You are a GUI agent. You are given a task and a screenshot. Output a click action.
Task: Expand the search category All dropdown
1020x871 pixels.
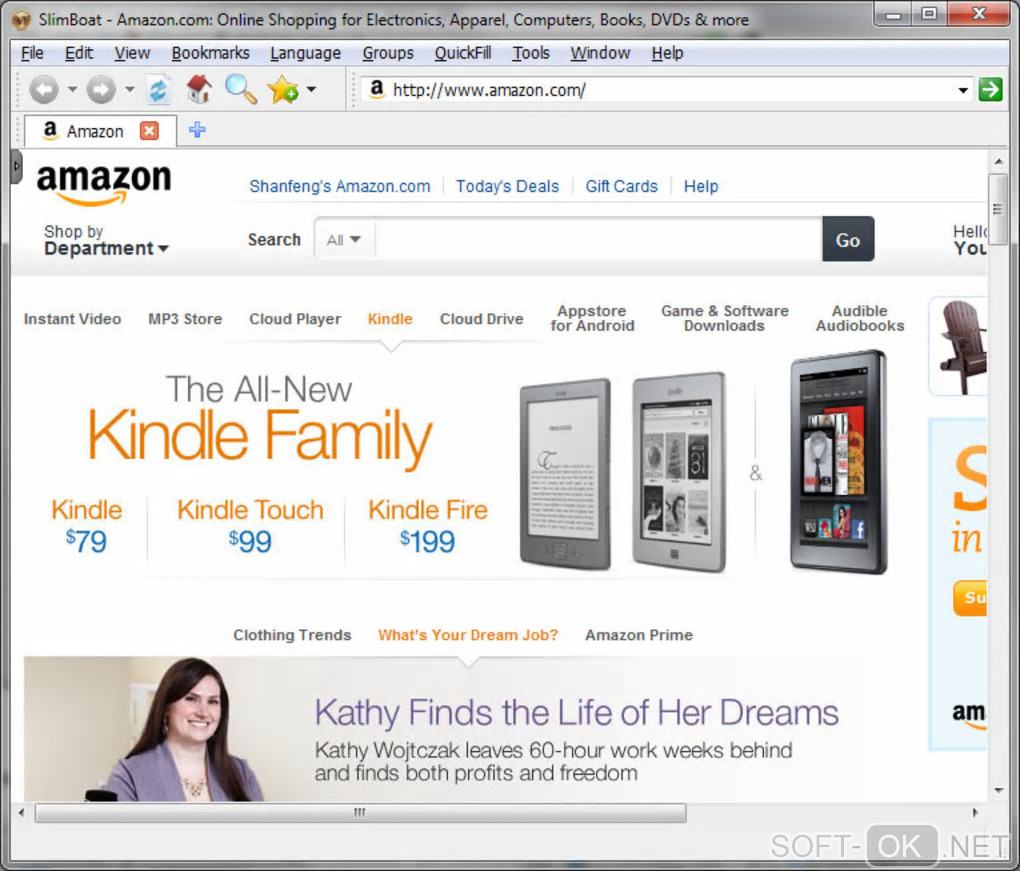(x=343, y=240)
